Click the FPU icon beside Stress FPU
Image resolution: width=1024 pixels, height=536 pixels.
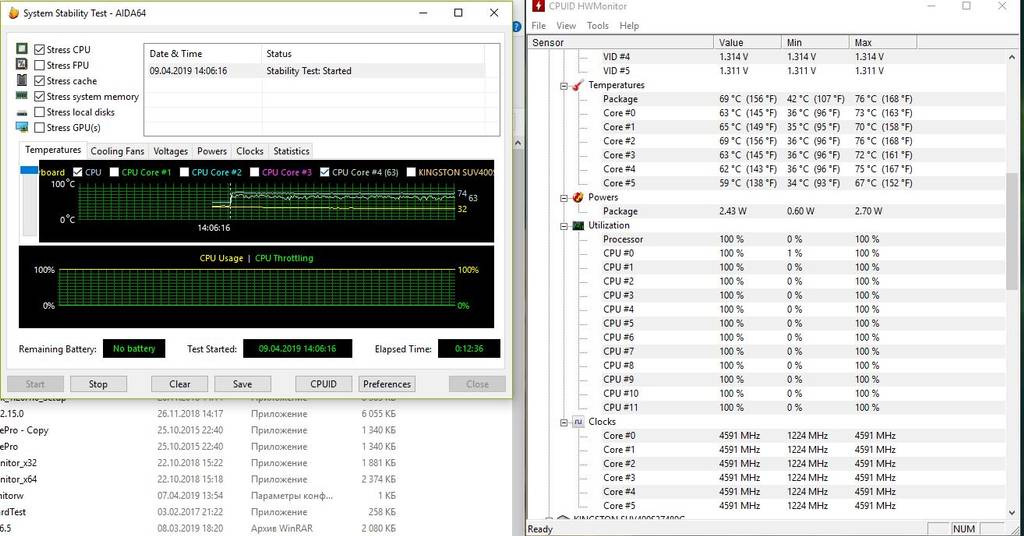pyautogui.click(x=22, y=65)
